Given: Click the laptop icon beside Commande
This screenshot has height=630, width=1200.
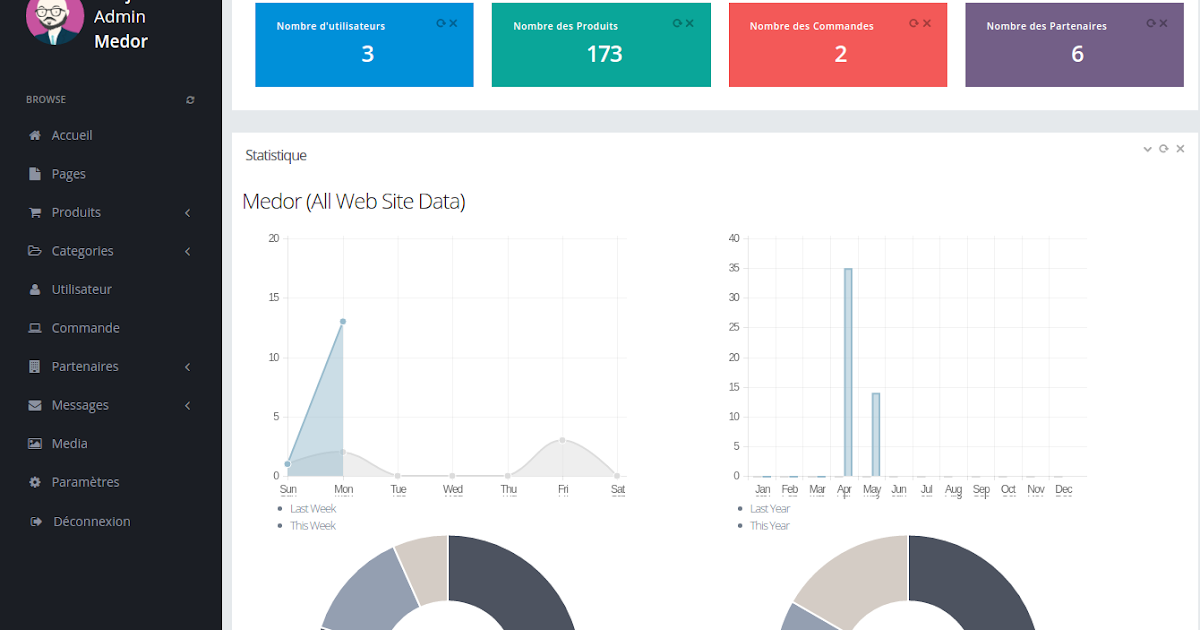Looking at the screenshot, I should (35, 328).
